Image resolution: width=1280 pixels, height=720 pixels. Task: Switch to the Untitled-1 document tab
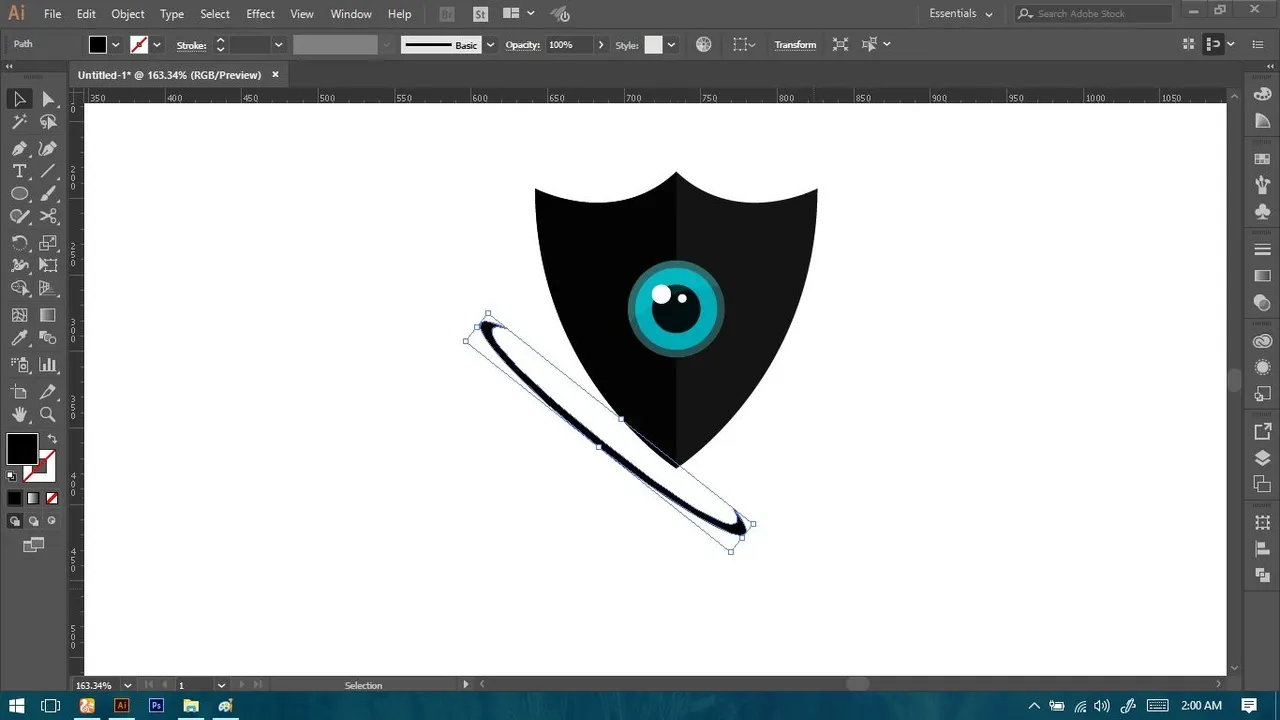170,75
